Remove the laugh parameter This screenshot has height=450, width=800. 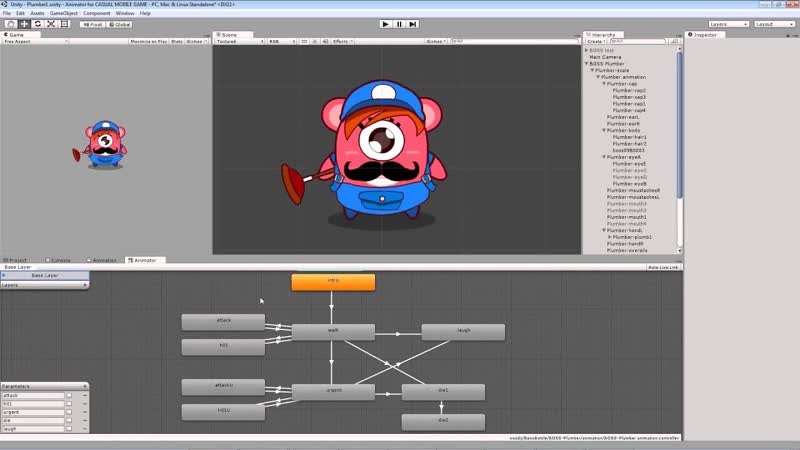(x=85, y=429)
